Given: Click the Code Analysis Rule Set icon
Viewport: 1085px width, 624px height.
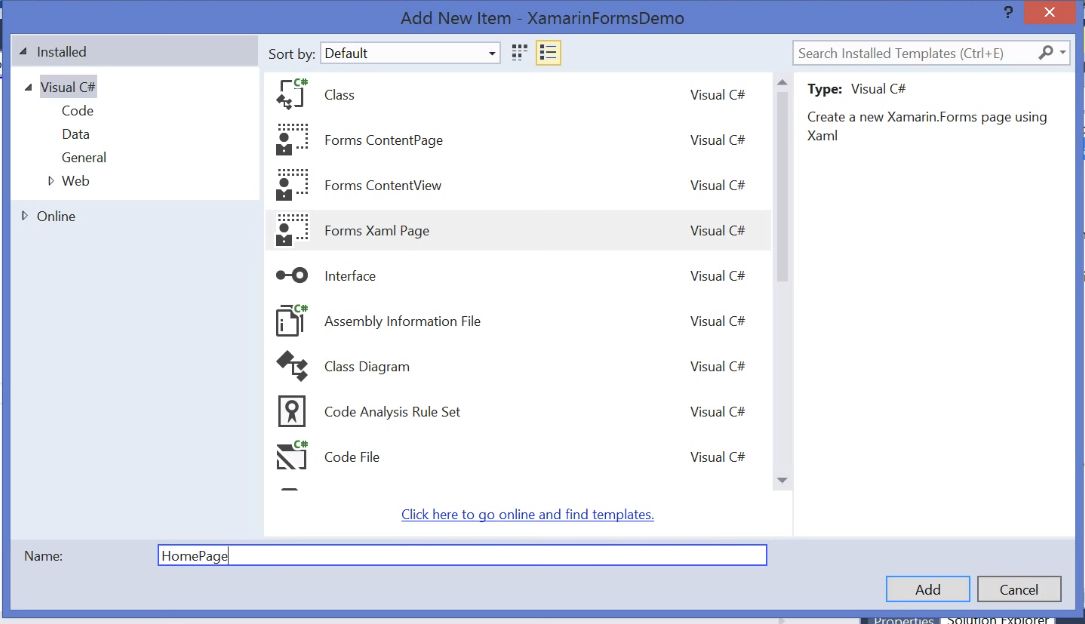Looking at the screenshot, I should (291, 412).
